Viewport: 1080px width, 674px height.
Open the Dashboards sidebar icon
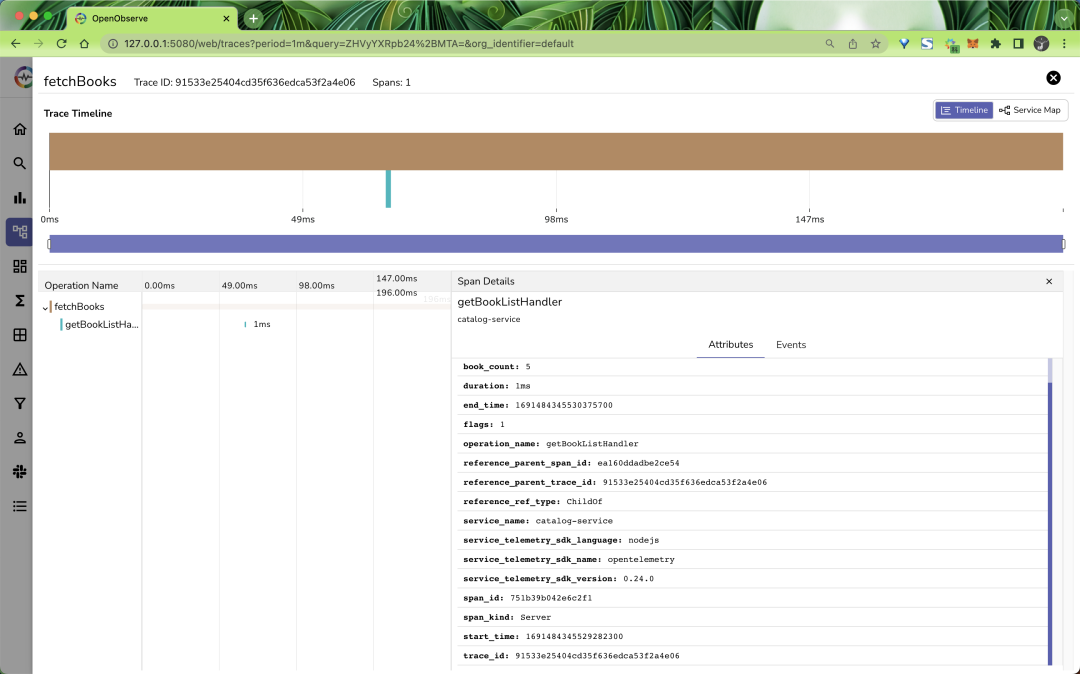coord(19,266)
